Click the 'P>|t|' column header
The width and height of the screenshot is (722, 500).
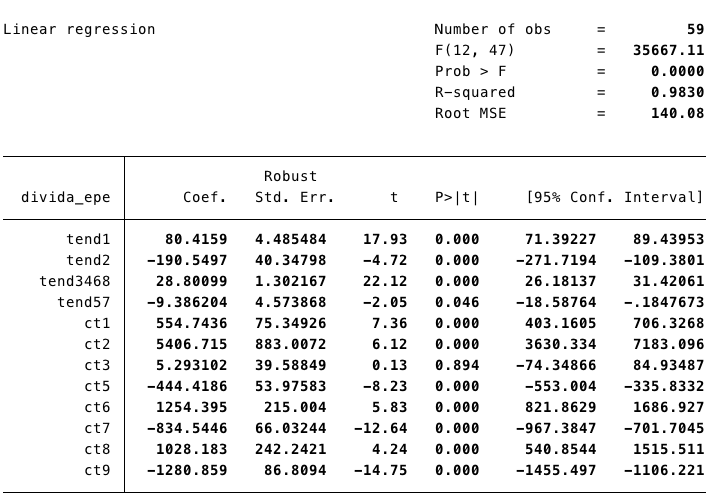click(x=457, y=197)
